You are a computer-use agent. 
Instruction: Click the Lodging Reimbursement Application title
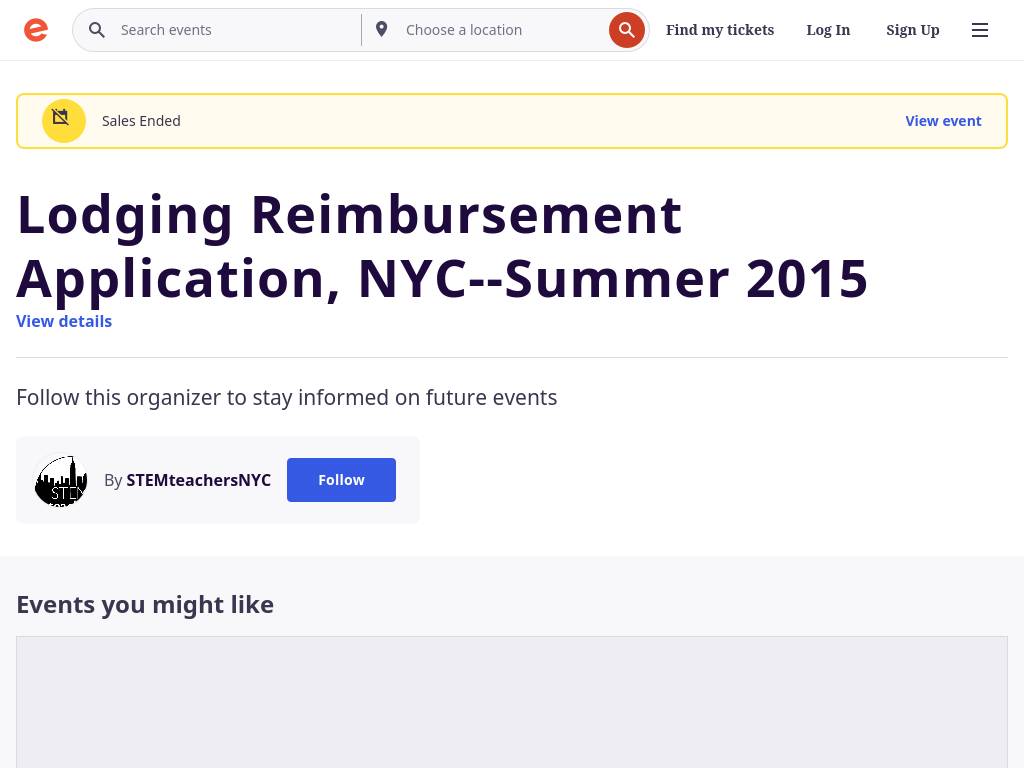442,246
